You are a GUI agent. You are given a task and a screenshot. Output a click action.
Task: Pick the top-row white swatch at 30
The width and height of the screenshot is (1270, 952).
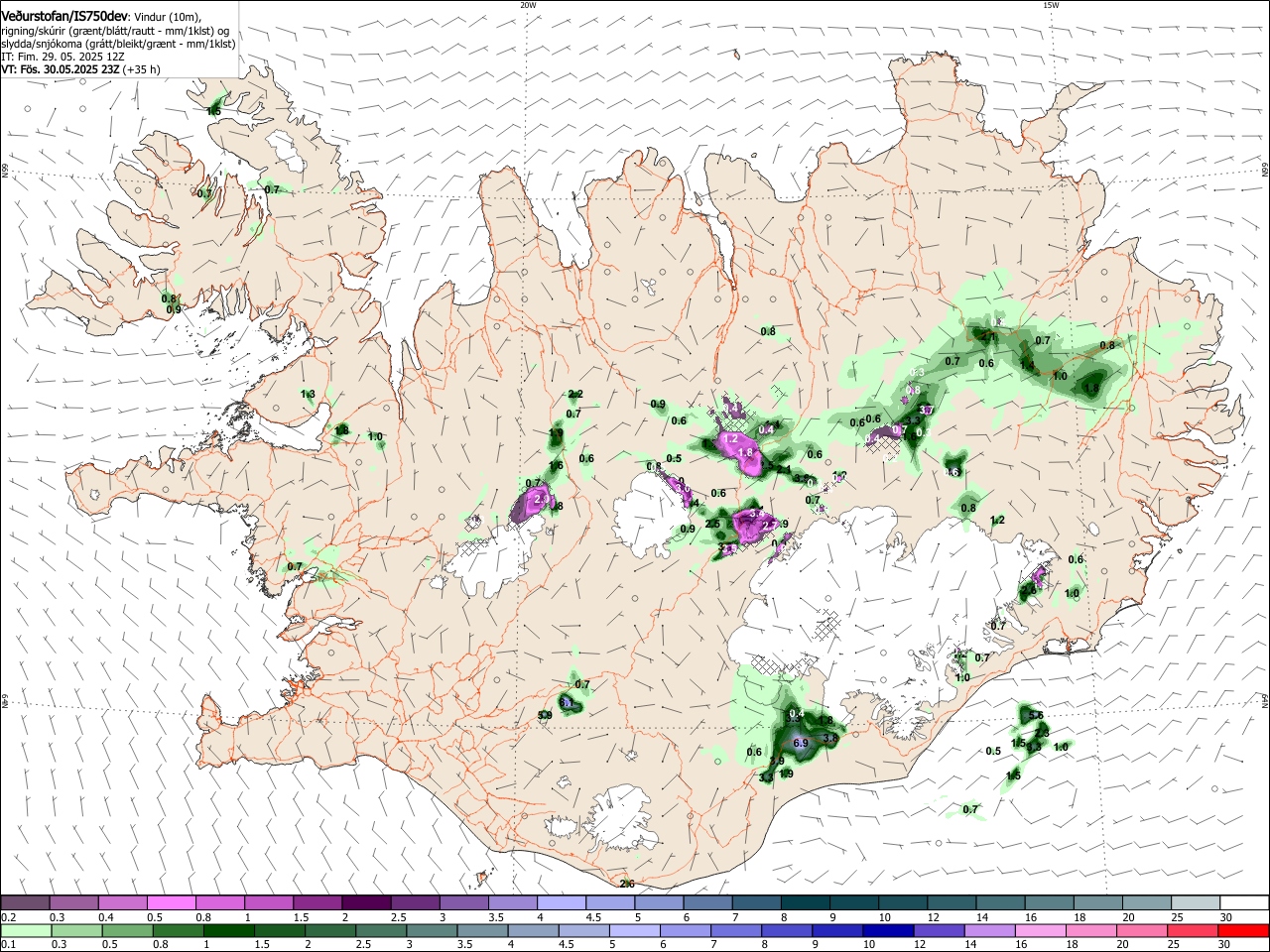pos(1242,902)
